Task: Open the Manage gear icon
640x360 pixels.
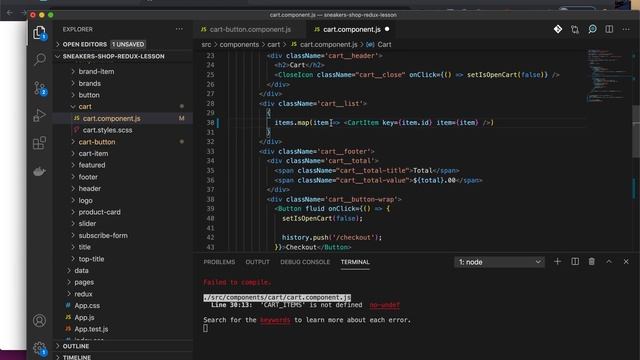Action: (40, 348)
